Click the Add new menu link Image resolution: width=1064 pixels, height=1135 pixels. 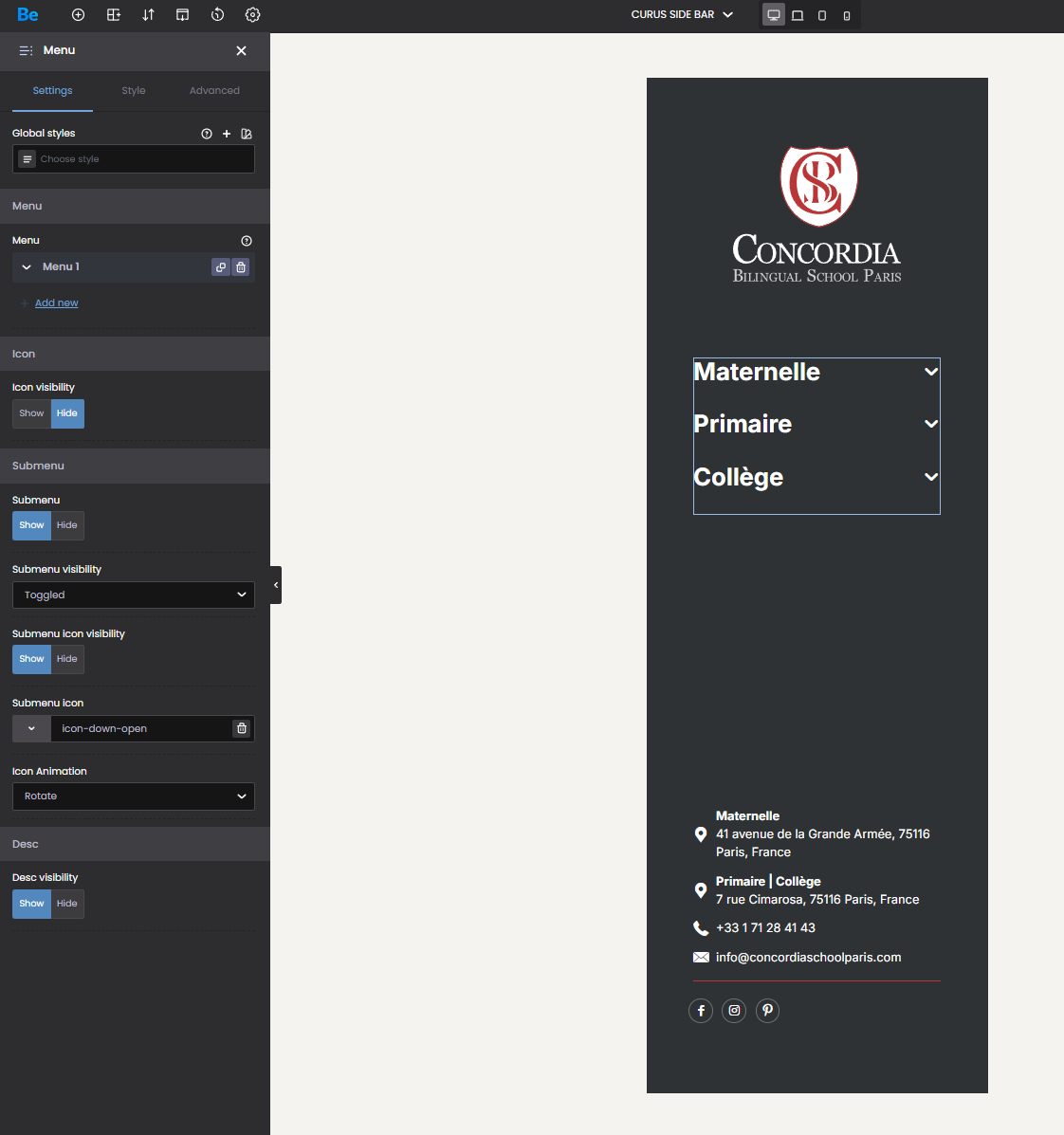(57, 302)
